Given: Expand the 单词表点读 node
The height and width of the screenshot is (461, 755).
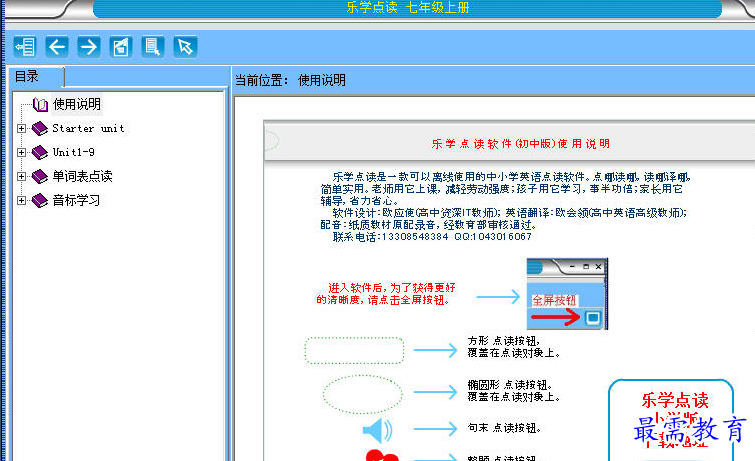Looking at the screenshot, I should coord(21,176).
